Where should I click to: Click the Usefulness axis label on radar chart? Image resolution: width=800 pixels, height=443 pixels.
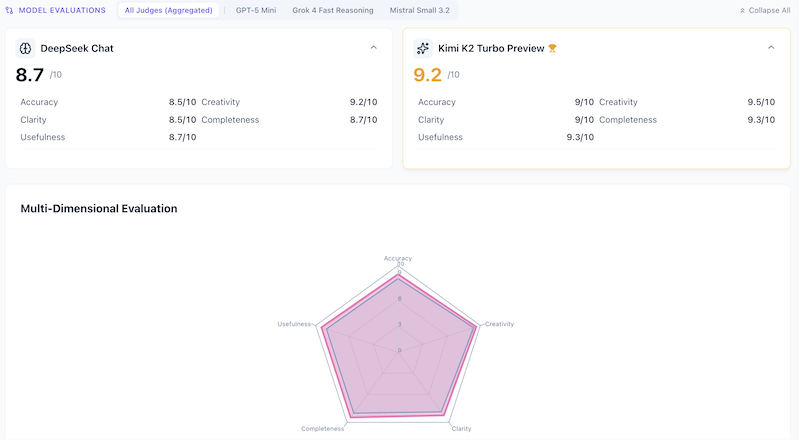point(294,324)
